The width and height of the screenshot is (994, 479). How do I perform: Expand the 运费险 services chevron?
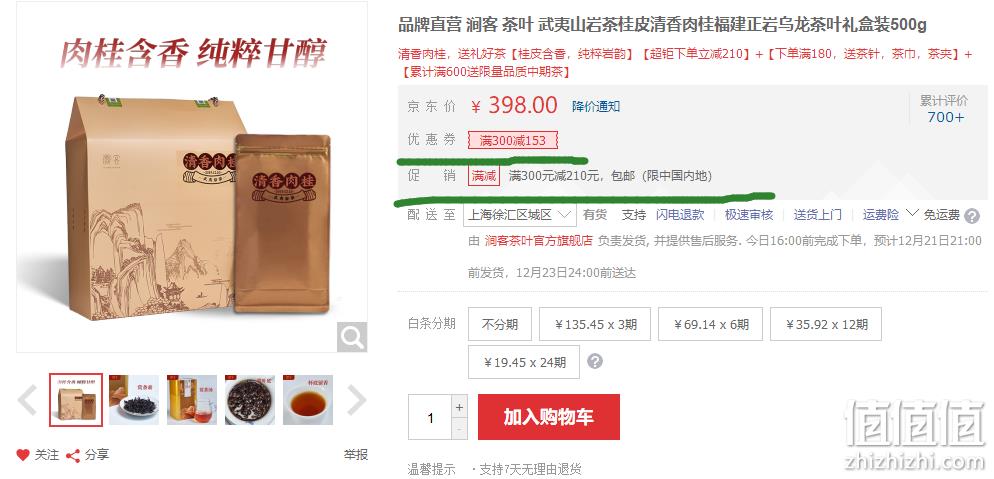tap(912, 213)
